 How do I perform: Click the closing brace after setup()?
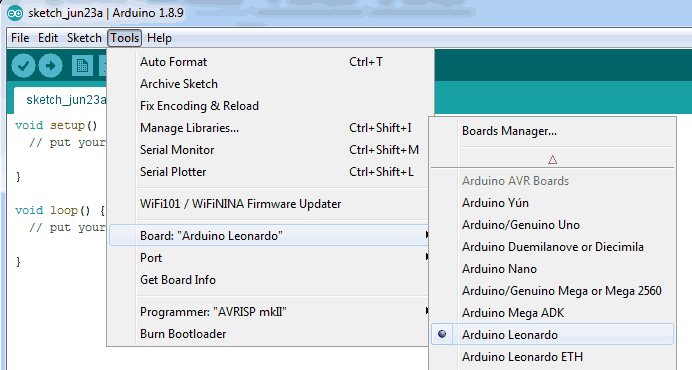[18, 177]
